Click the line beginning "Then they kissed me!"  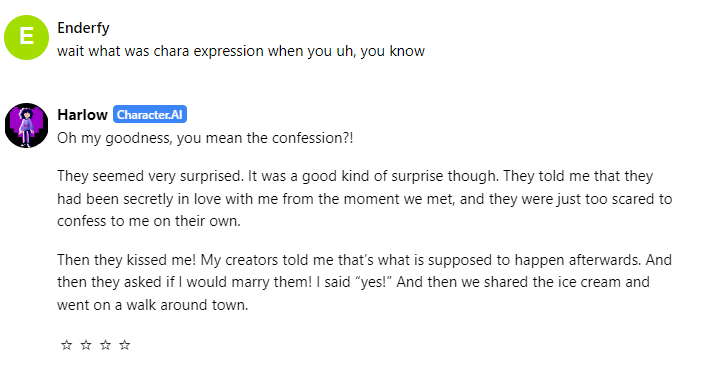click(364, 260)
